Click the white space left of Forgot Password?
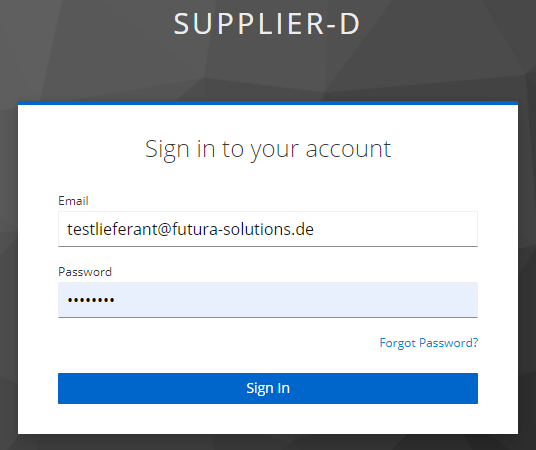This screenshot has height=450, width=536. 219,343
